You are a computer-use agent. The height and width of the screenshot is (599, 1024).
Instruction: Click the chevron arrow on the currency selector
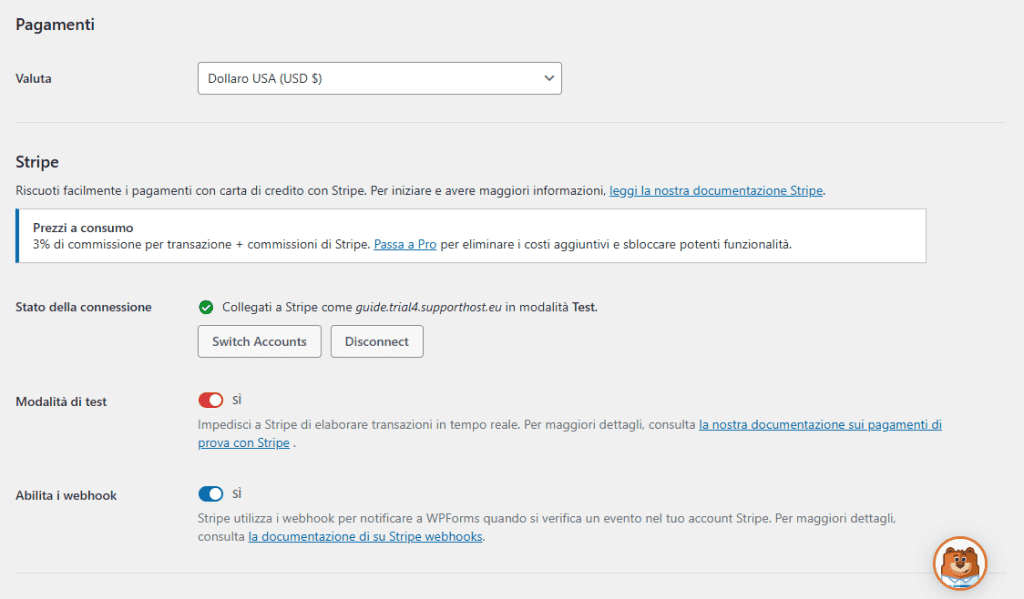coord(548,78)
